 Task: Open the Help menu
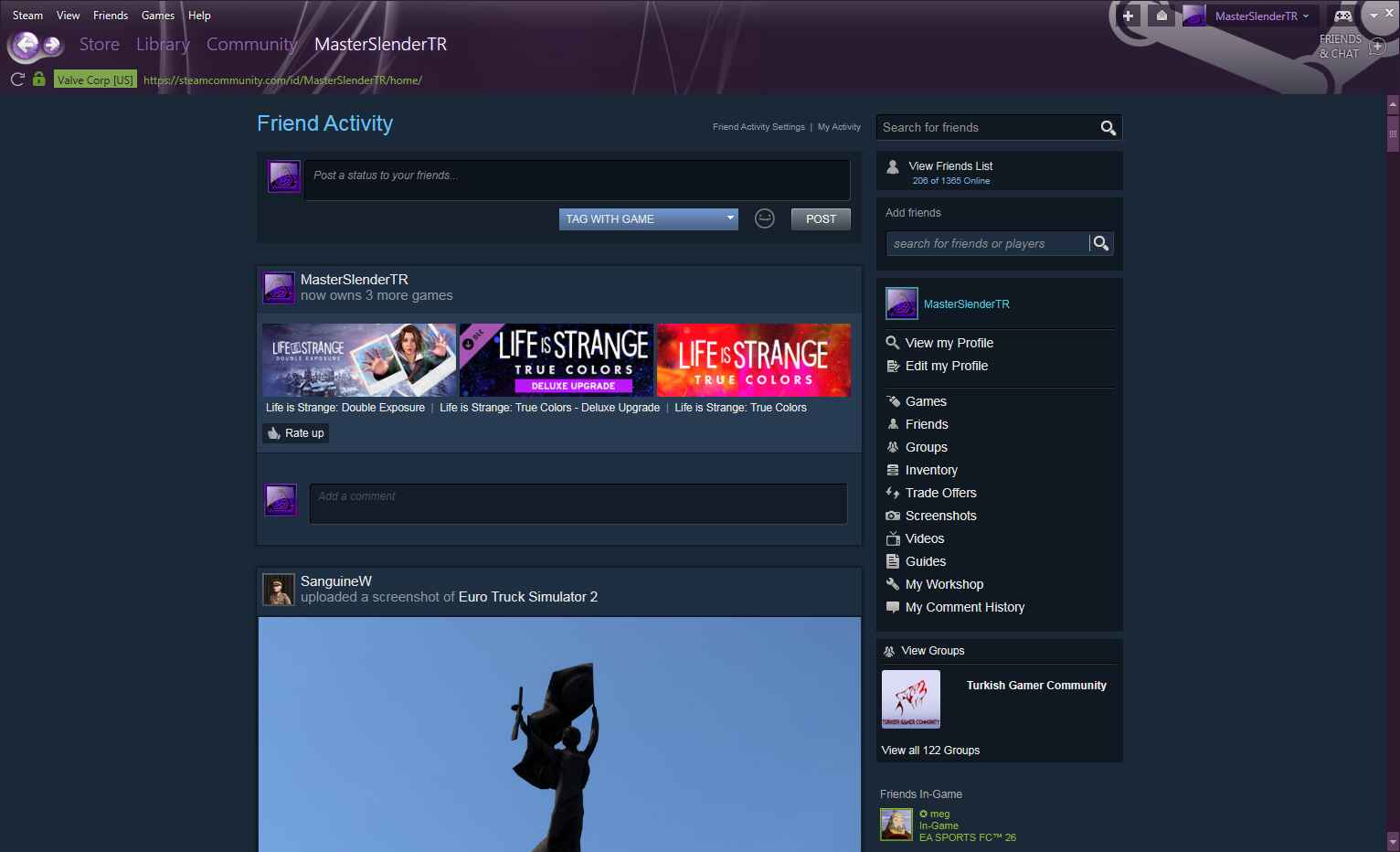pyautogui.click(x=199, y=16)
